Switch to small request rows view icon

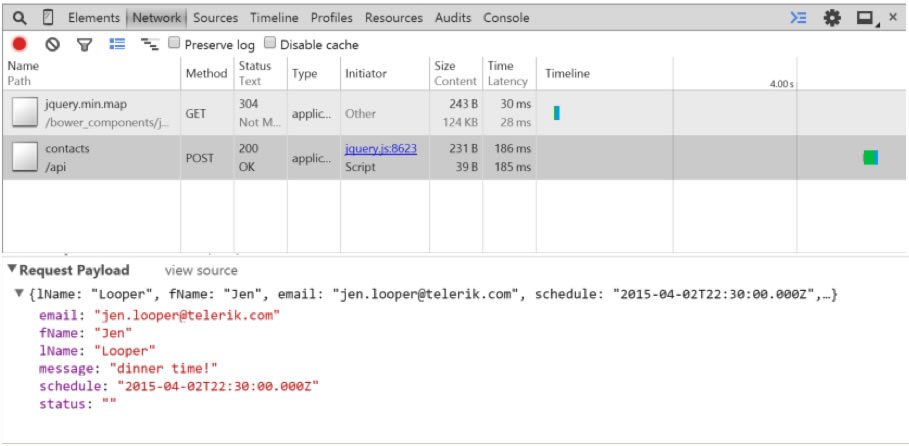(150, 44)
